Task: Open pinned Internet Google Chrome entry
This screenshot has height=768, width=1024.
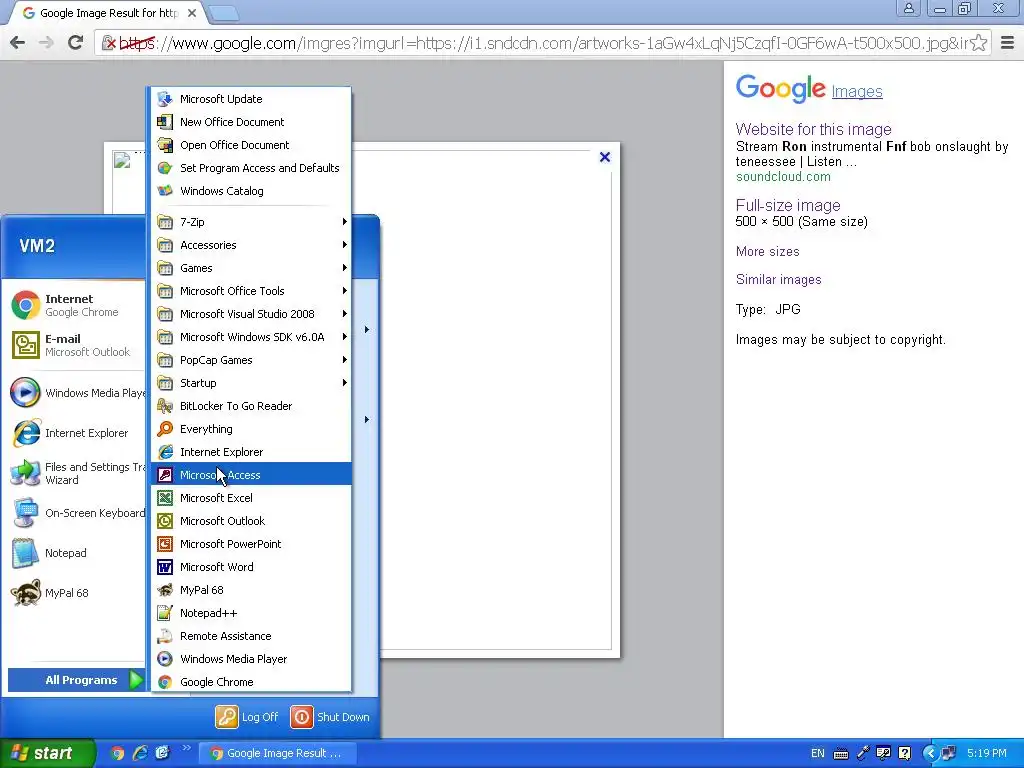Action: coord(75,305)
